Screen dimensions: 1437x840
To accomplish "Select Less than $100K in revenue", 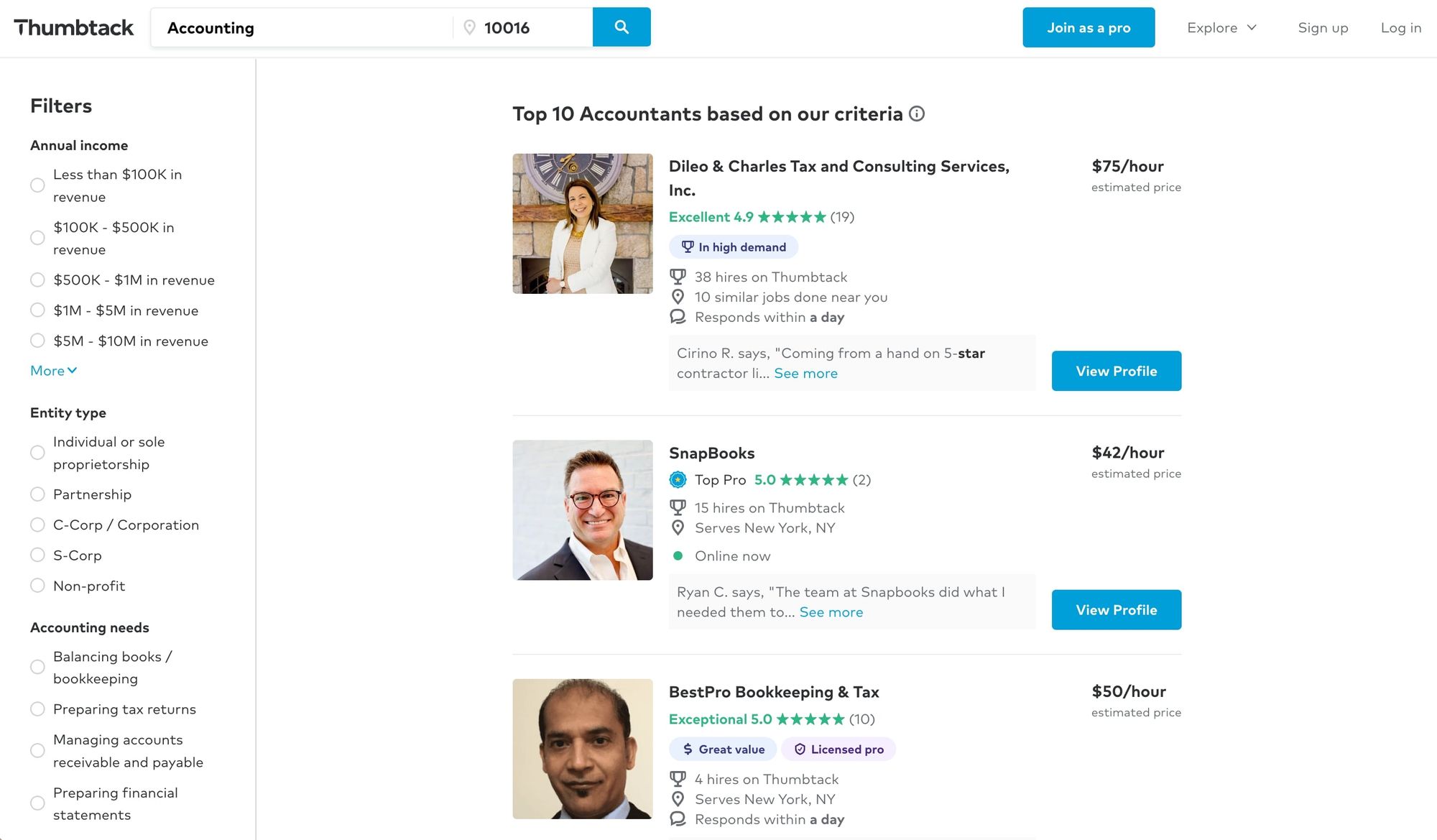I will [37, 185].
